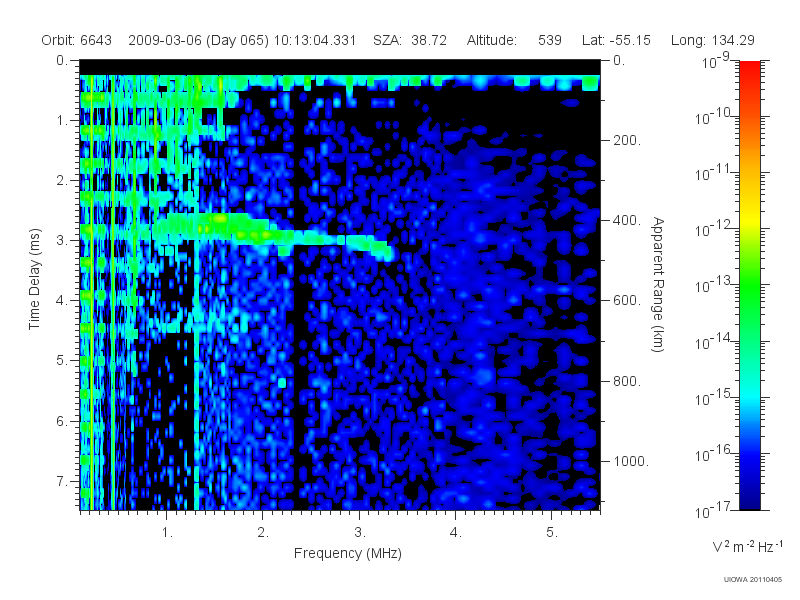Screen dimensions: 800x600
Task: Click the frequency tick label '3.'
Action: tap(360, 533)
